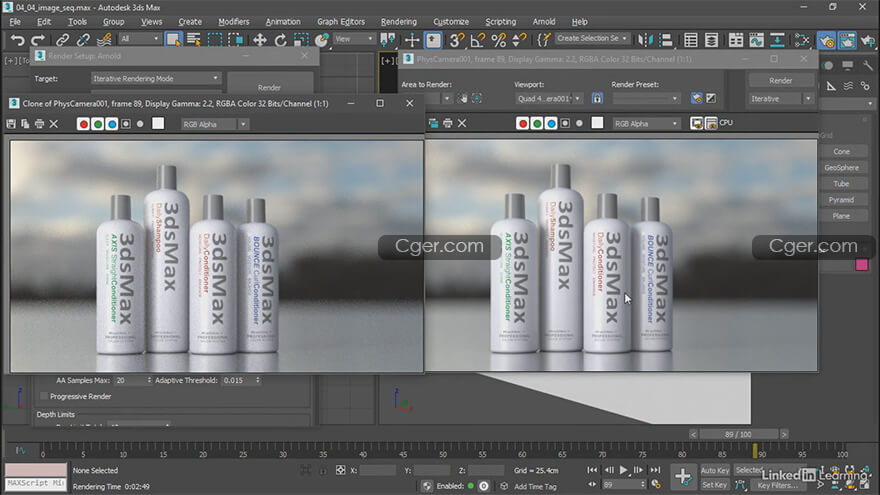Activate the Select Object tool
This screenshot has height=495, width=880.
[x=173, y=39]
